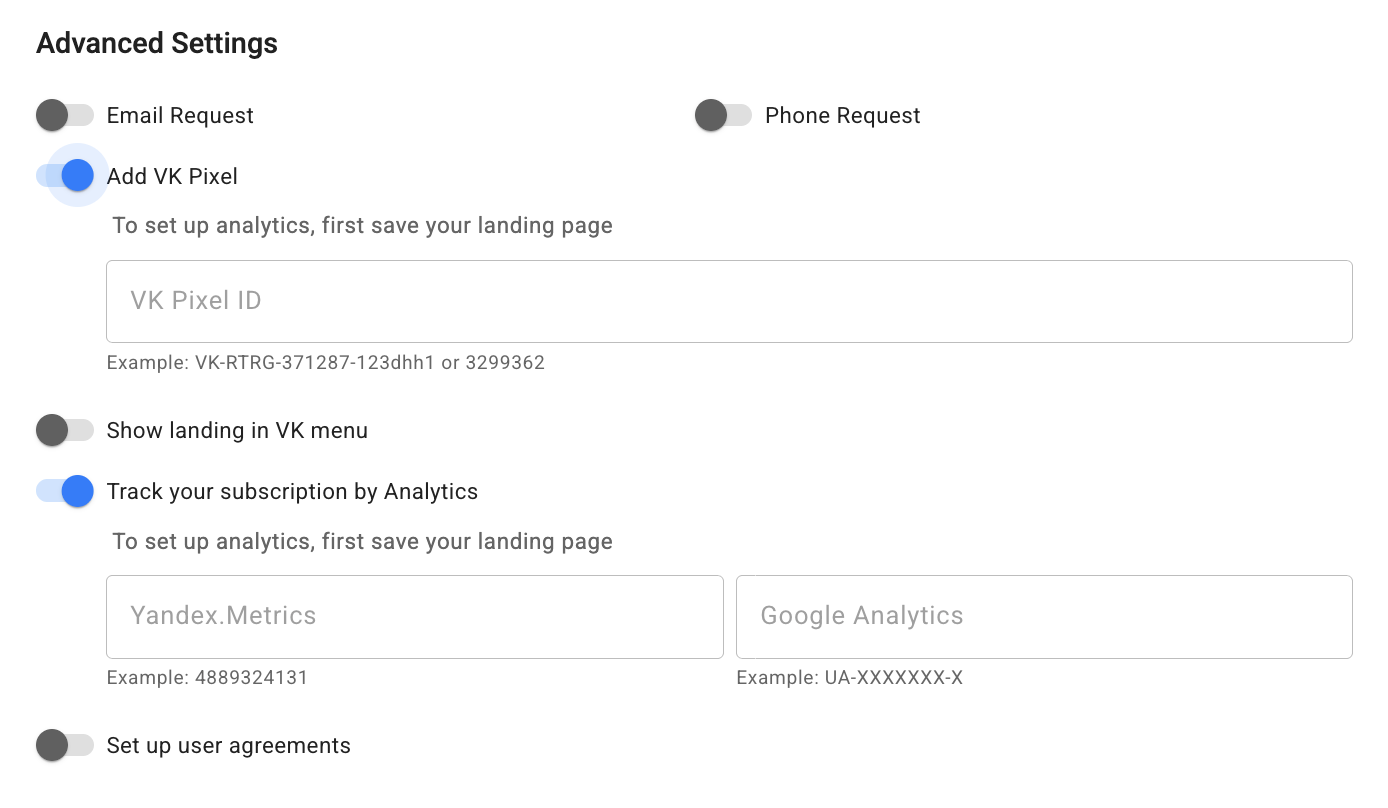Click the Google Analytics input field
Viewport: 1388px width, 808px height.
click(1044, 616)
